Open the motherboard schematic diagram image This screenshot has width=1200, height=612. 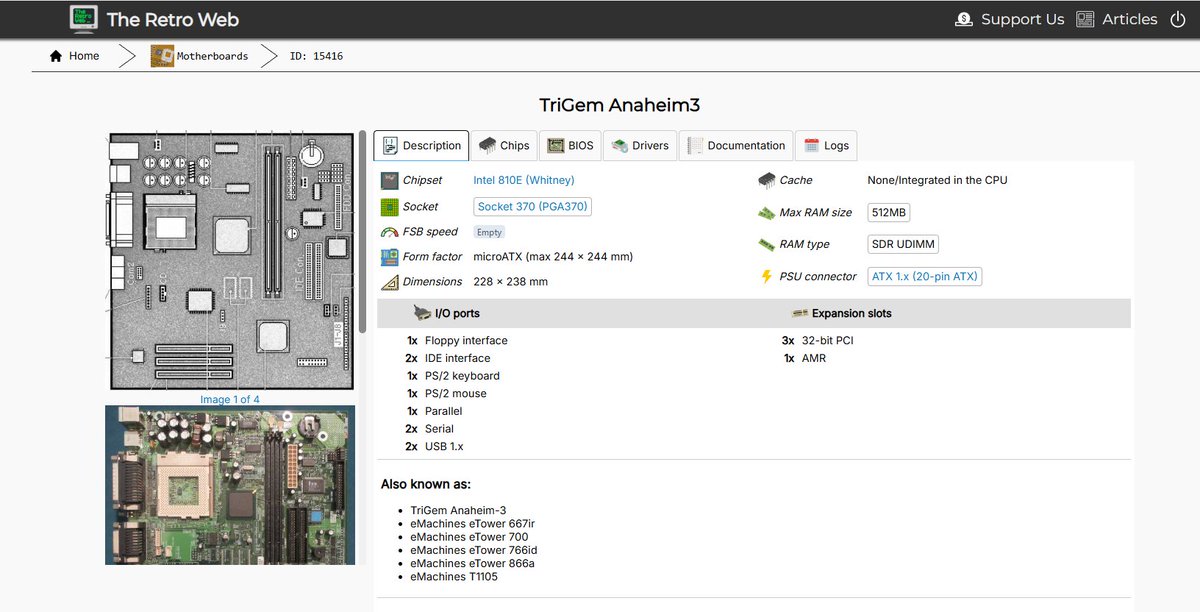click(230, 261)
